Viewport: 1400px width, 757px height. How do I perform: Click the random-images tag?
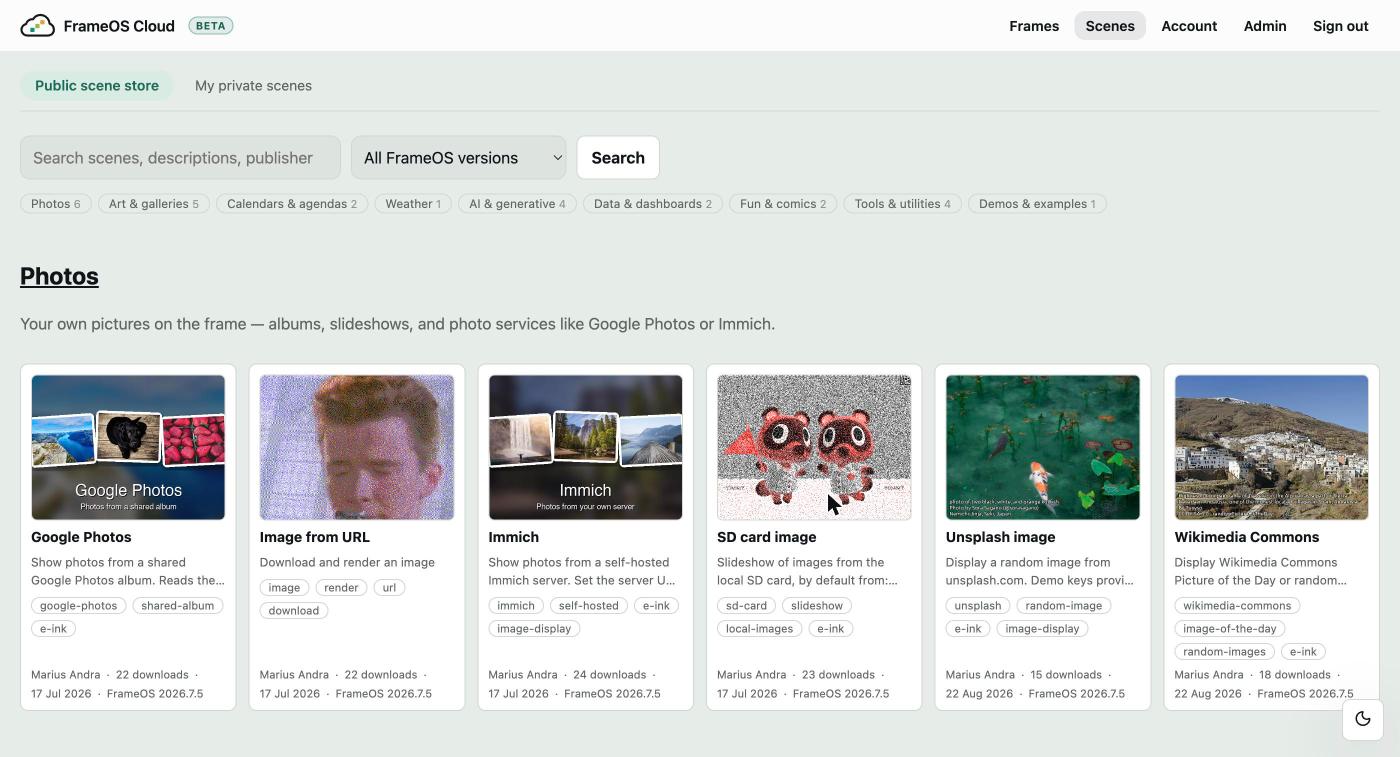pyautogui.click(x=1224, y=652)
